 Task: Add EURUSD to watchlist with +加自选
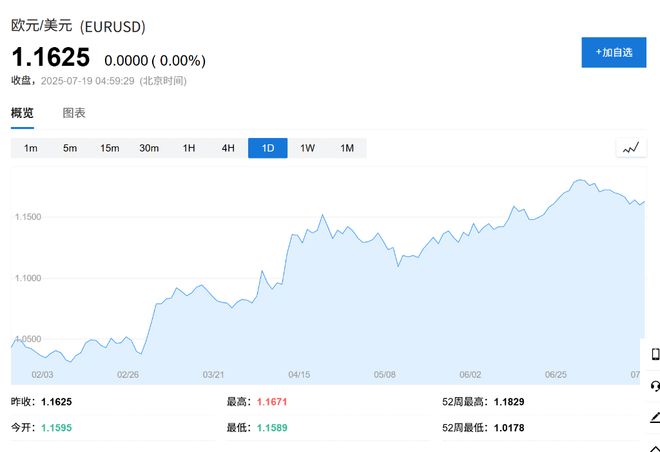coord(614,52)
